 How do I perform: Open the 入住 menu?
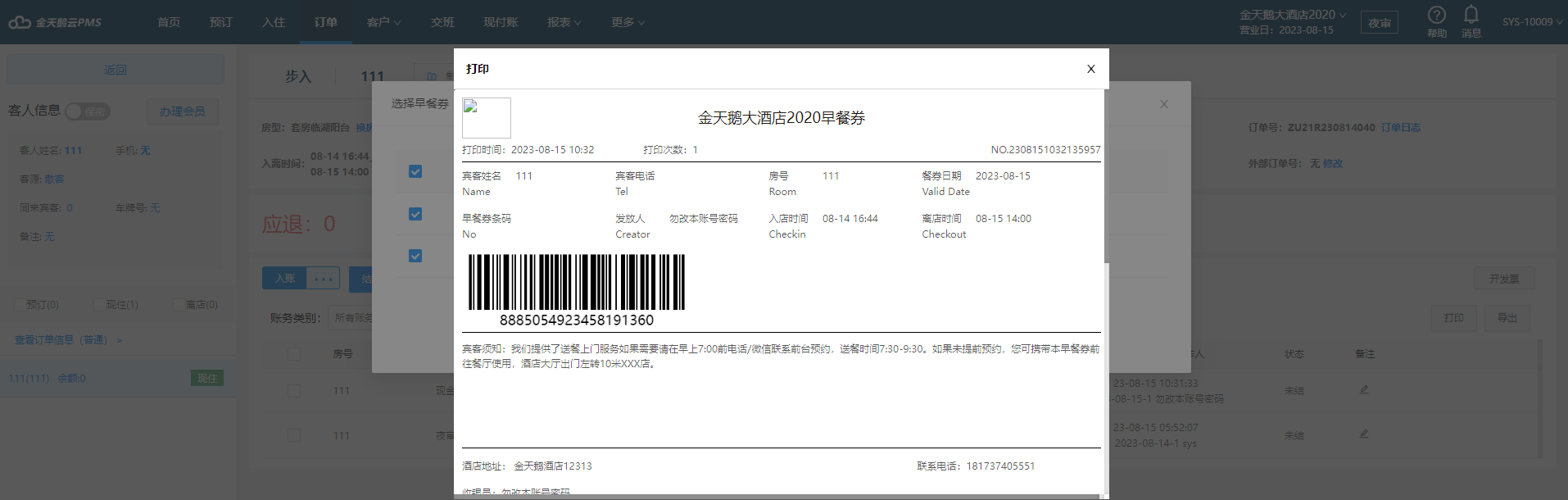274,22
